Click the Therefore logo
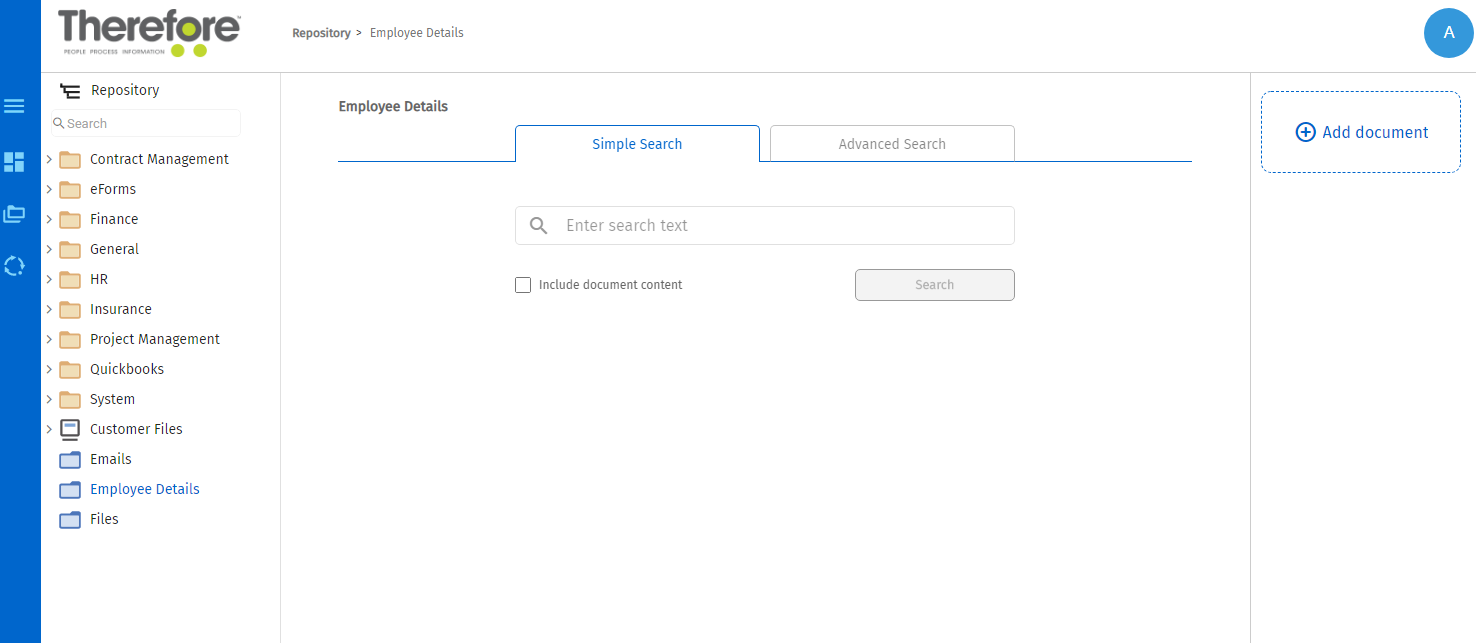 point(149,33)
